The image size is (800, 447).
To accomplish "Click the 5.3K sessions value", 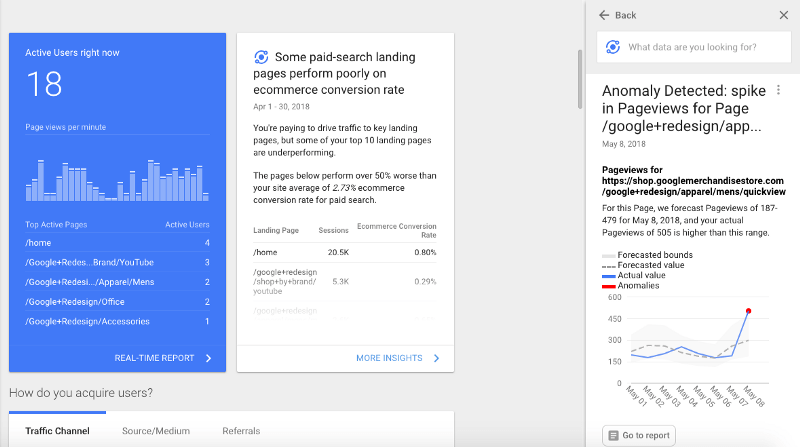I will (x=341, y=282).
